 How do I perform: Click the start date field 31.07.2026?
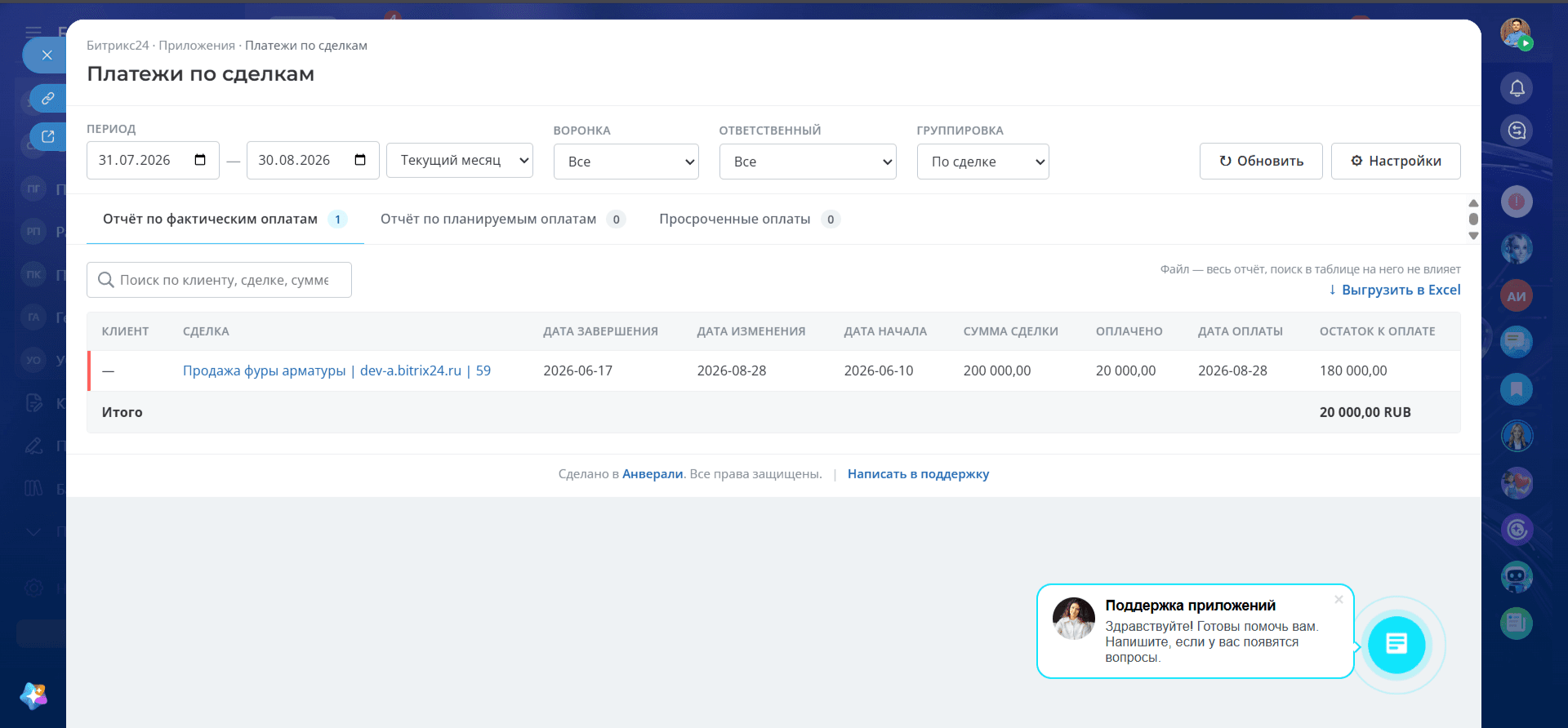coord(153,160)
